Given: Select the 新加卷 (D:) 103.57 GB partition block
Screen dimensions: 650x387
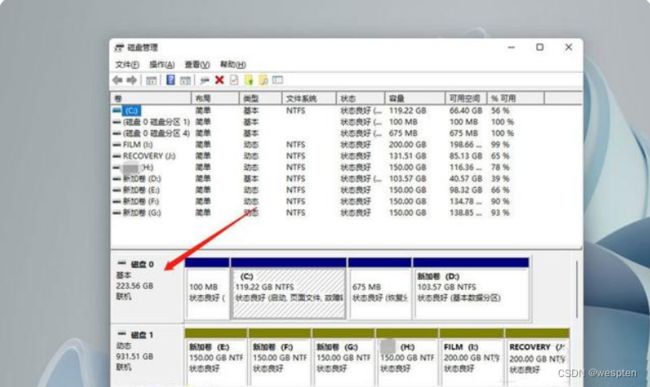Looking at the screenshot, I should pyautogui.click(x=471, y=288).
